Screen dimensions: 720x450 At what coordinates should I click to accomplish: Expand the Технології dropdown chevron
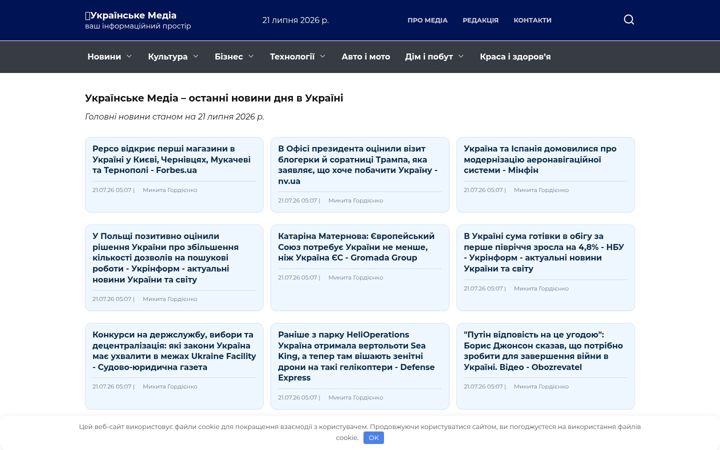[x=322, y=56]
